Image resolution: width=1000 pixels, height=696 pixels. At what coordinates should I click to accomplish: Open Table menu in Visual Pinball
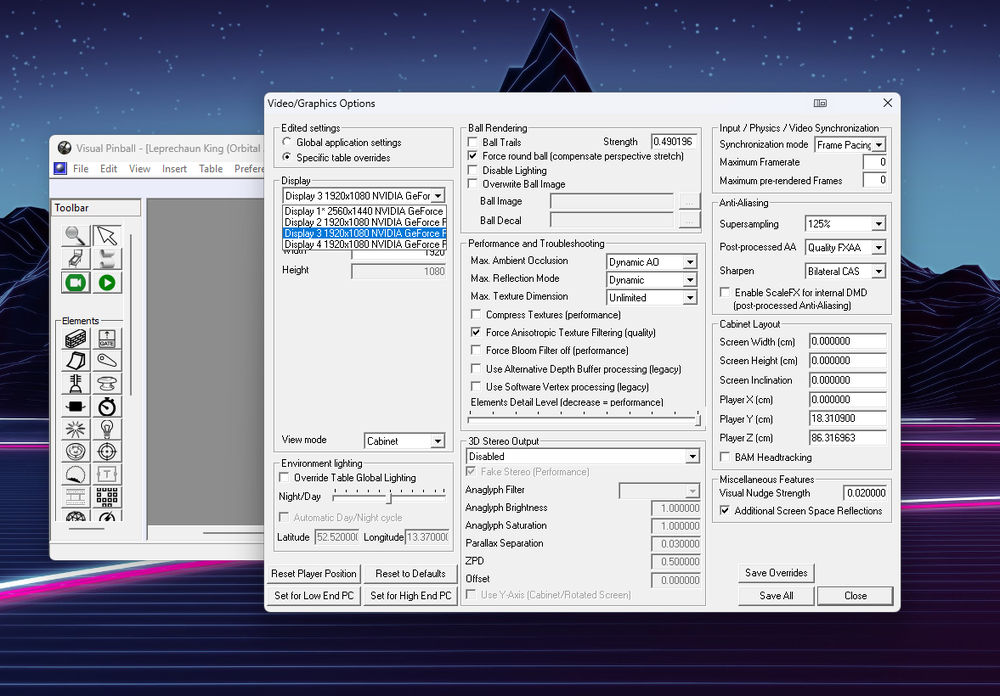tap(210, 168)
